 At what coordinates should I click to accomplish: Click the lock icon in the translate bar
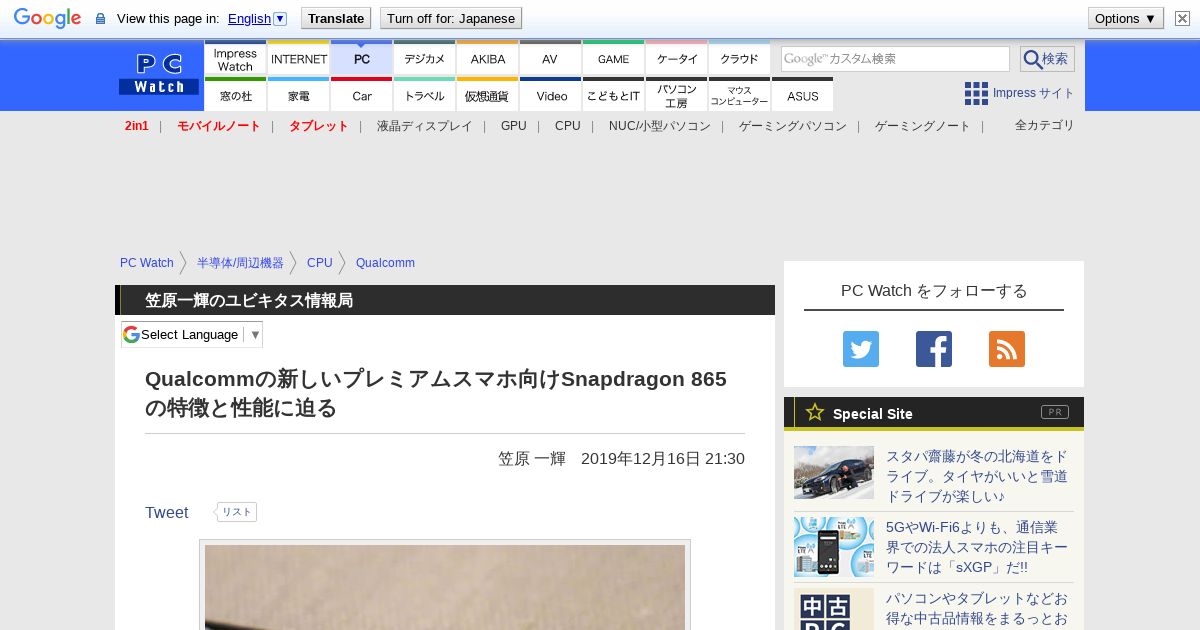(100, 19)
